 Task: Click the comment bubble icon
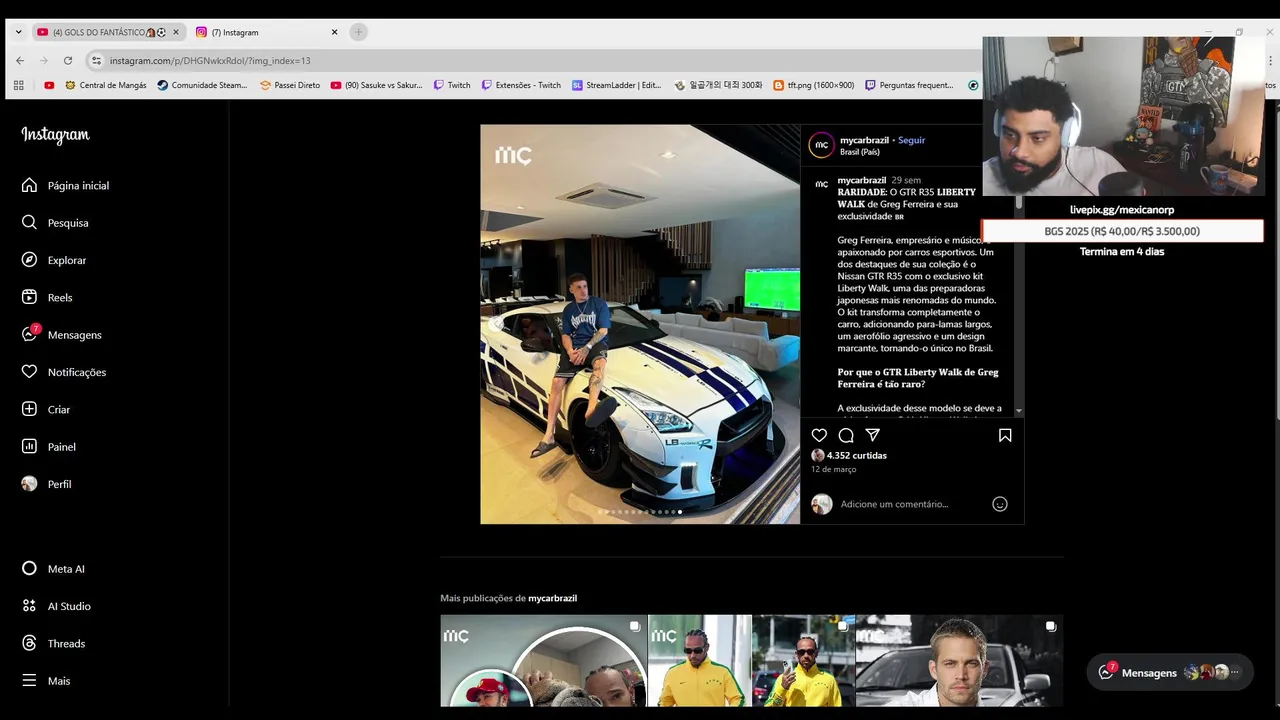tap(846, 435)
